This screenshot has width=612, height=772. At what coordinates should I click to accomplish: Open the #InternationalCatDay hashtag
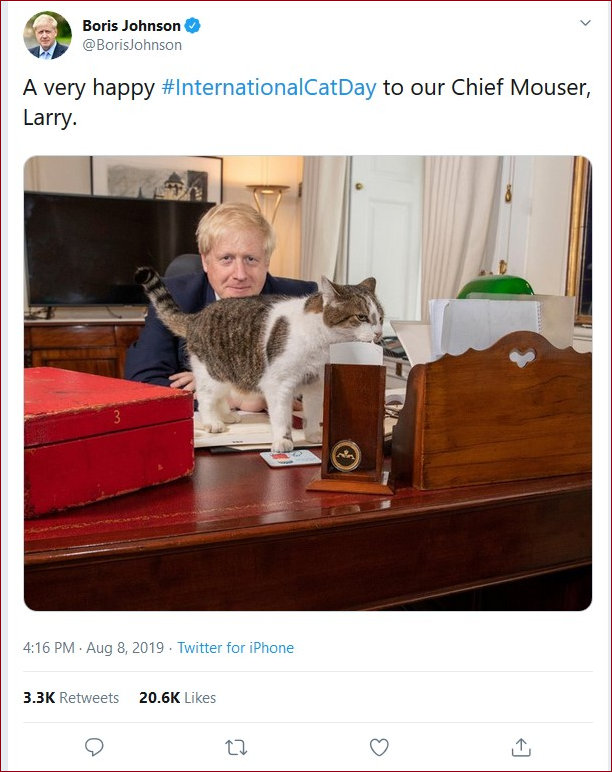269,87
